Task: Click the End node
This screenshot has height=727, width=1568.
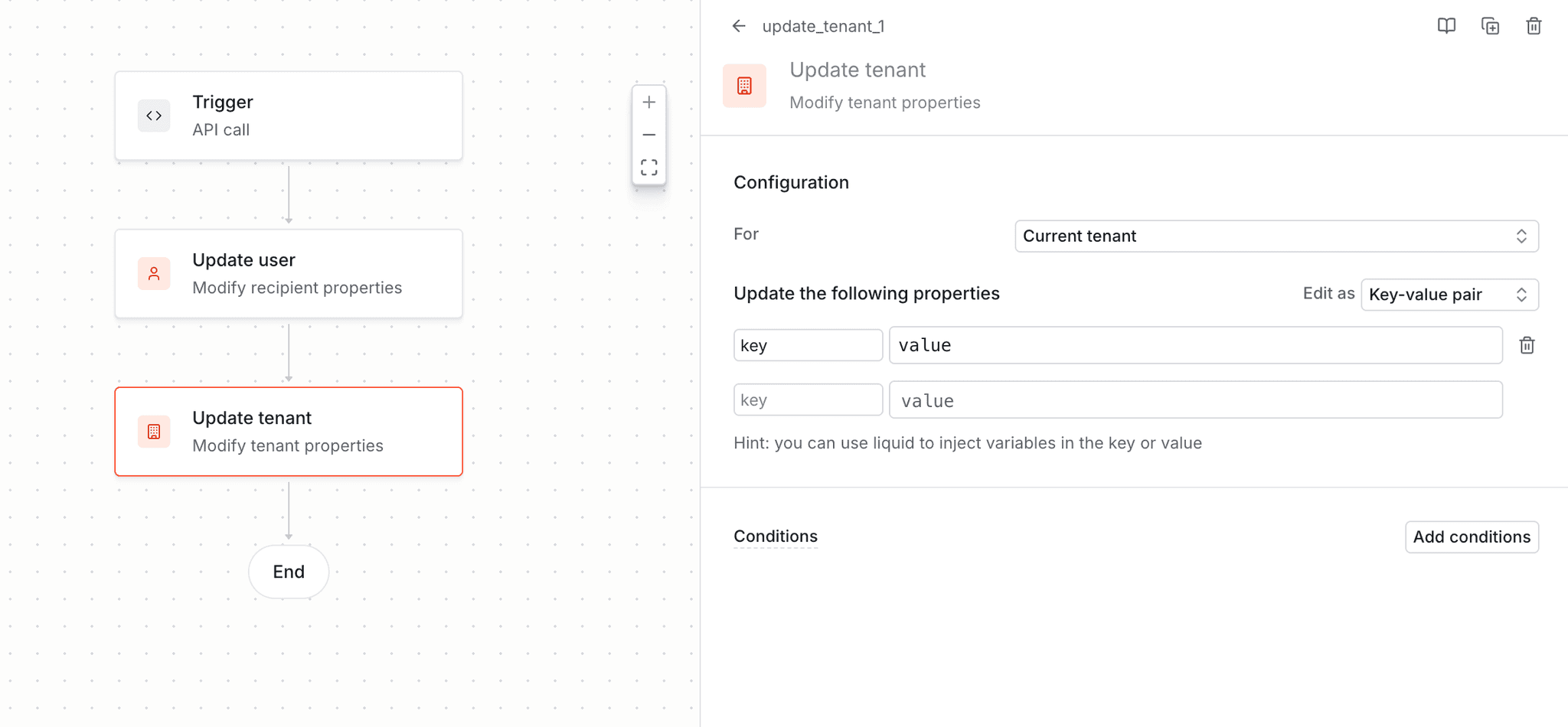Action: [289, 572]
